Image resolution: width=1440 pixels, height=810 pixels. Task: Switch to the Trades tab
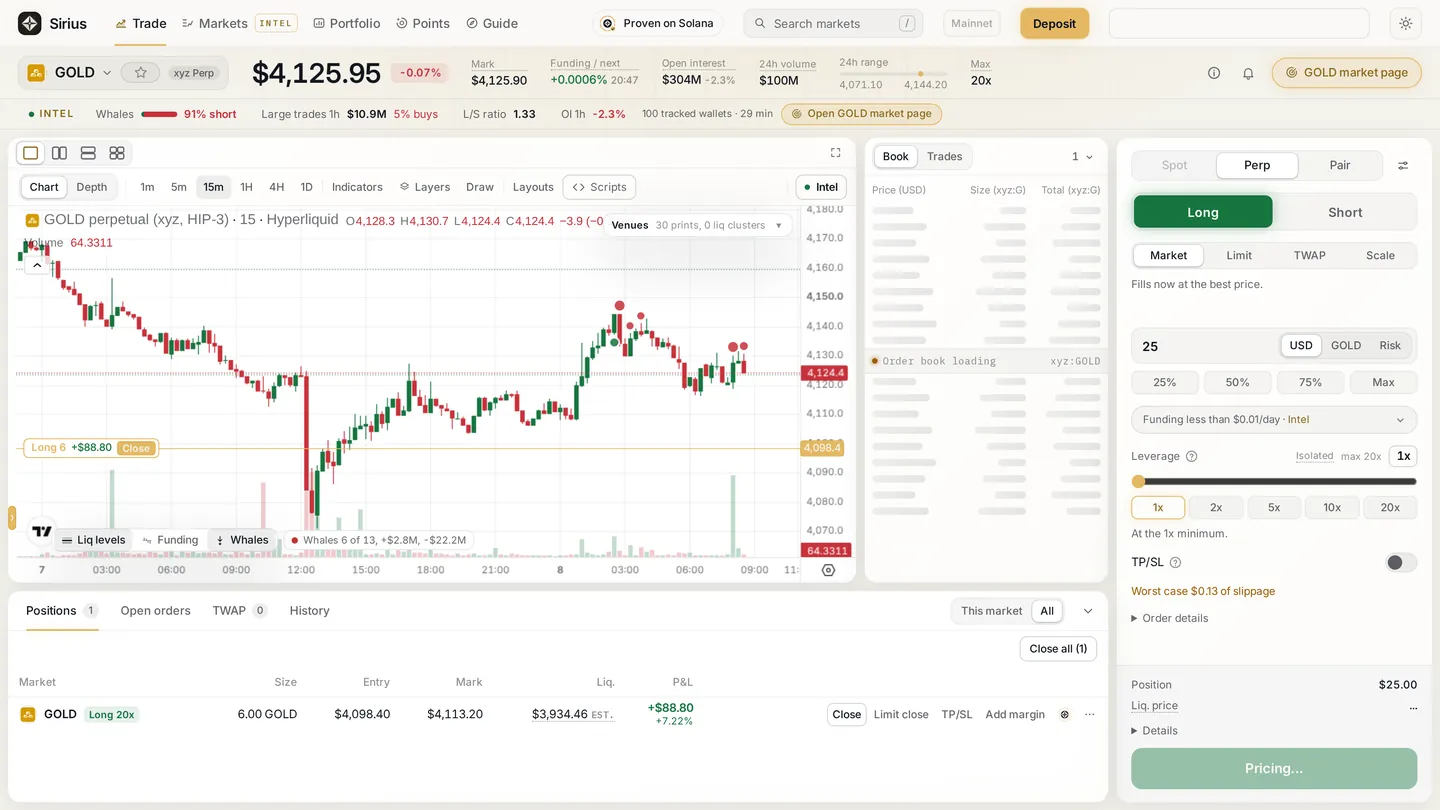(x=944, y=157)
